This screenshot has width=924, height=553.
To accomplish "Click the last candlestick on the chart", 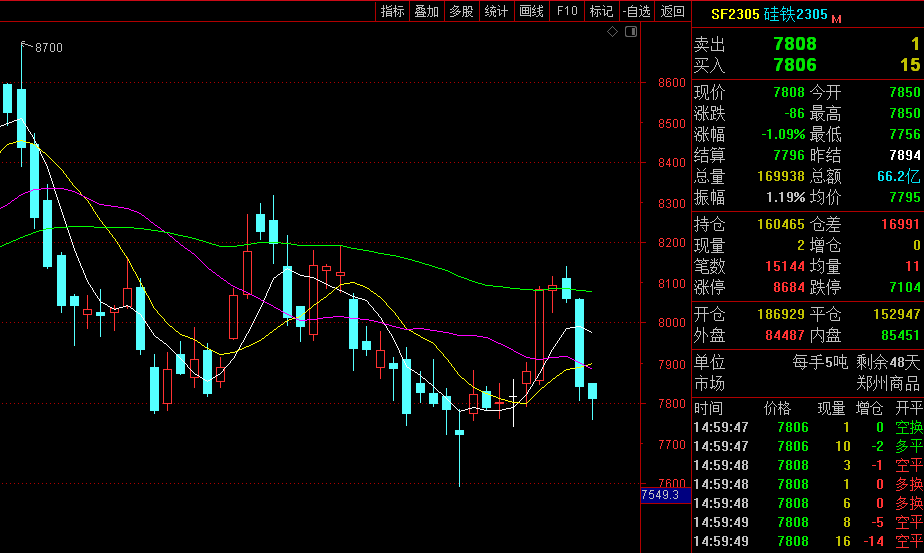I will (592, 392).
